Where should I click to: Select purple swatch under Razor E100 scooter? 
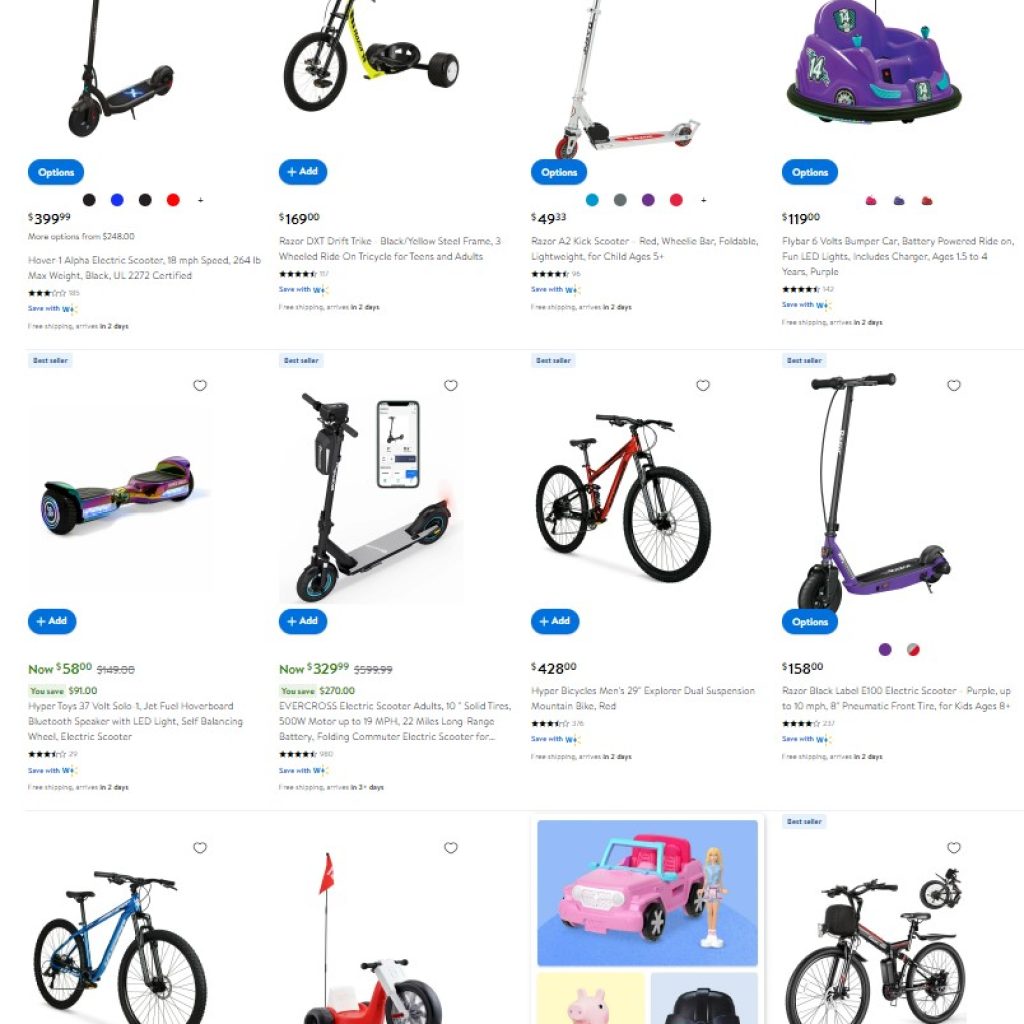[885, 649]
